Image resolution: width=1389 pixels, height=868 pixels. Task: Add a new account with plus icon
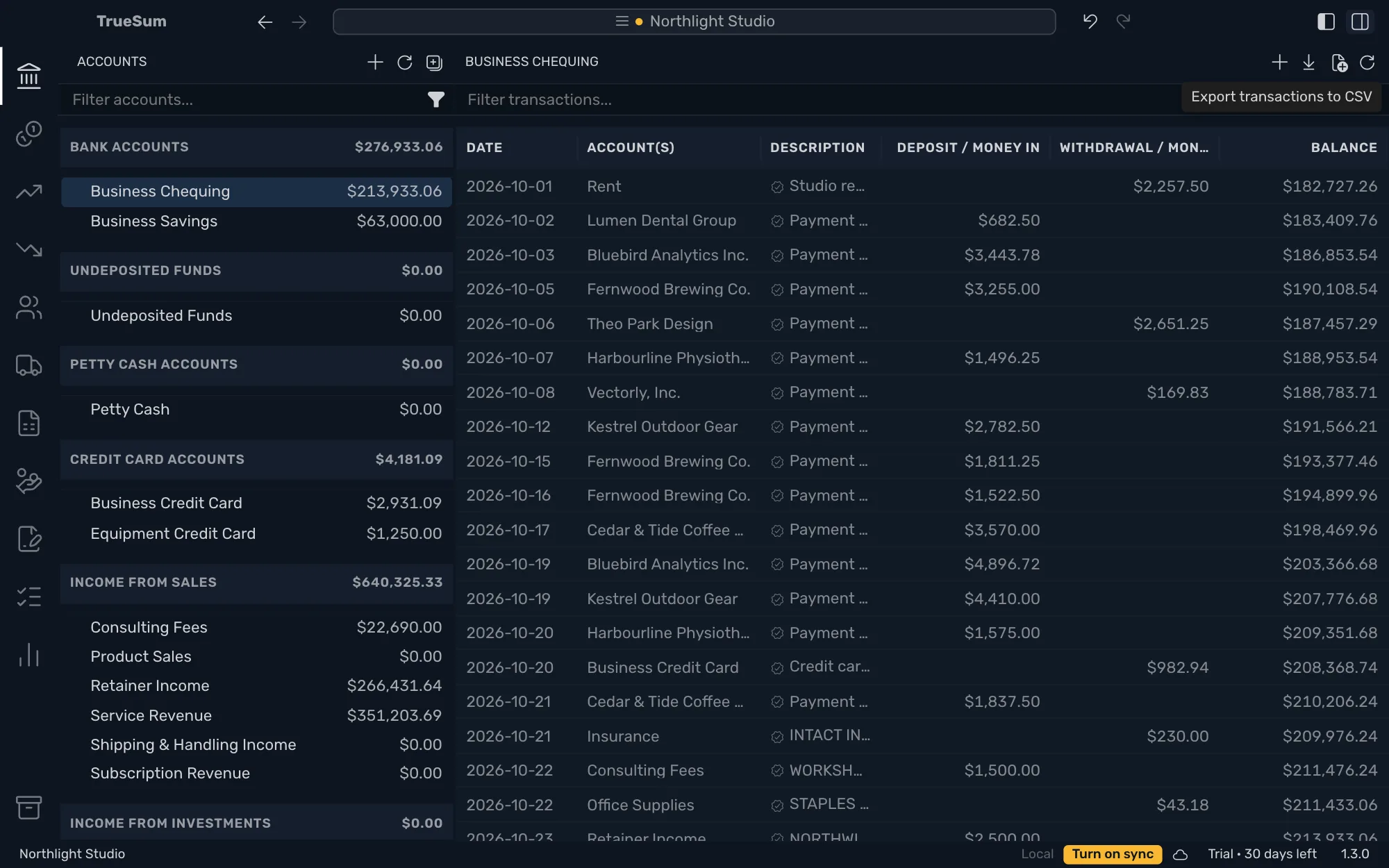375,62
